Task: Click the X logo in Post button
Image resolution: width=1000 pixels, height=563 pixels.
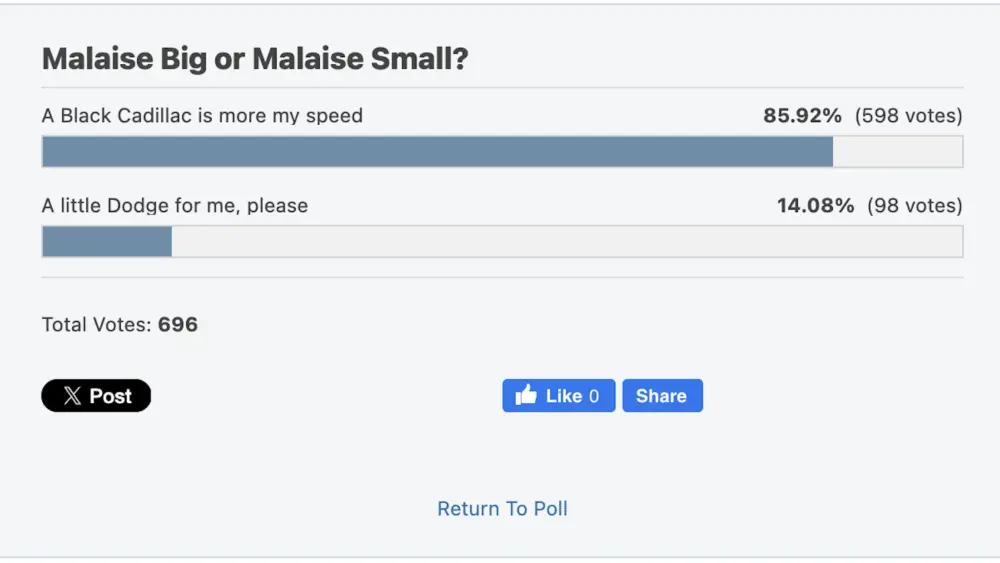Action: 72,396
